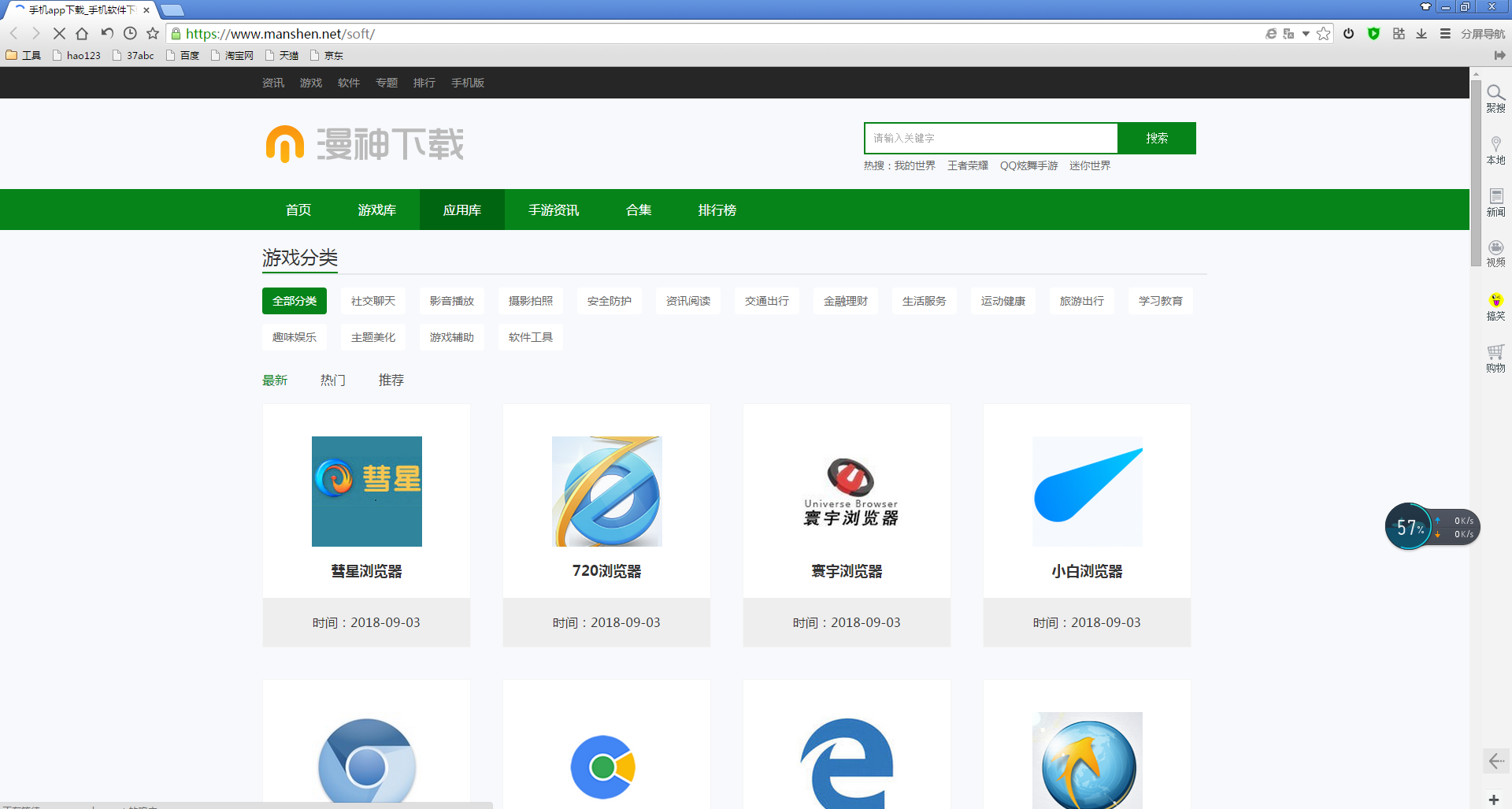Open the 工具 bookmarks folder

[24, 55]
